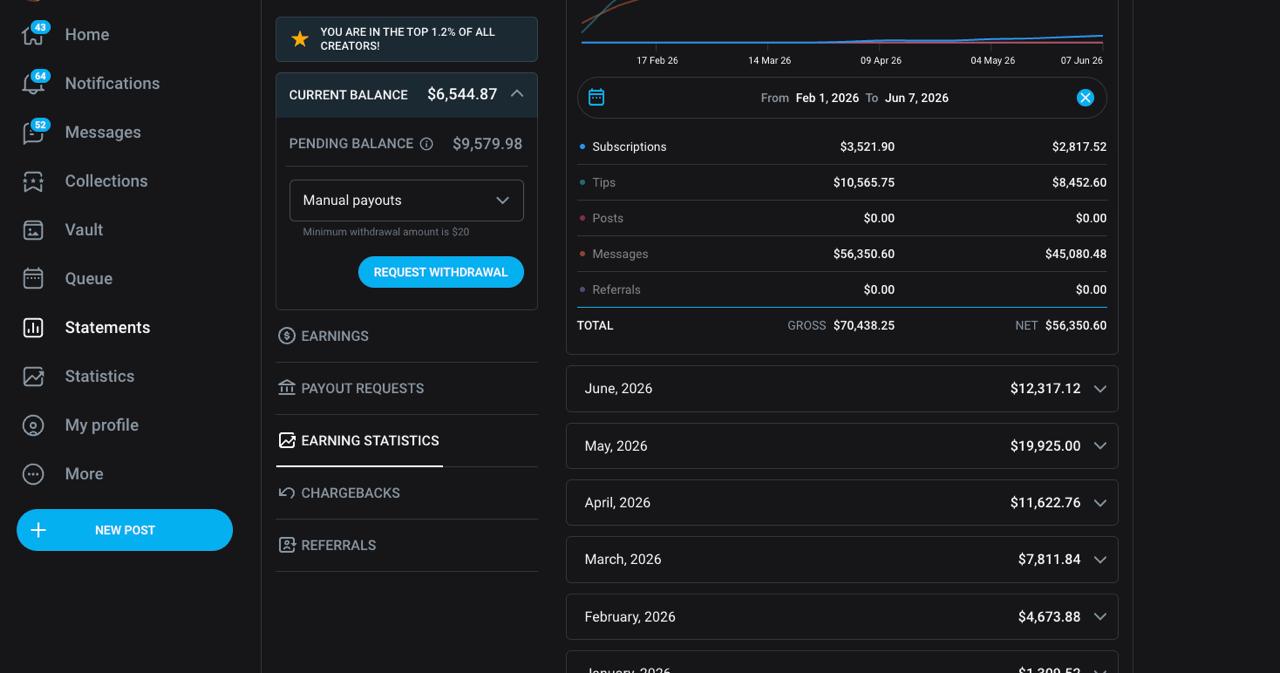
Task: Open the Messages chat icon
Action: point(33,133)
